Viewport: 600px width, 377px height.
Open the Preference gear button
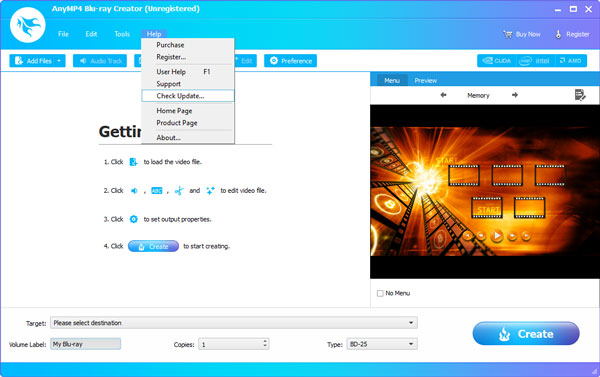[x=290, y=61]
